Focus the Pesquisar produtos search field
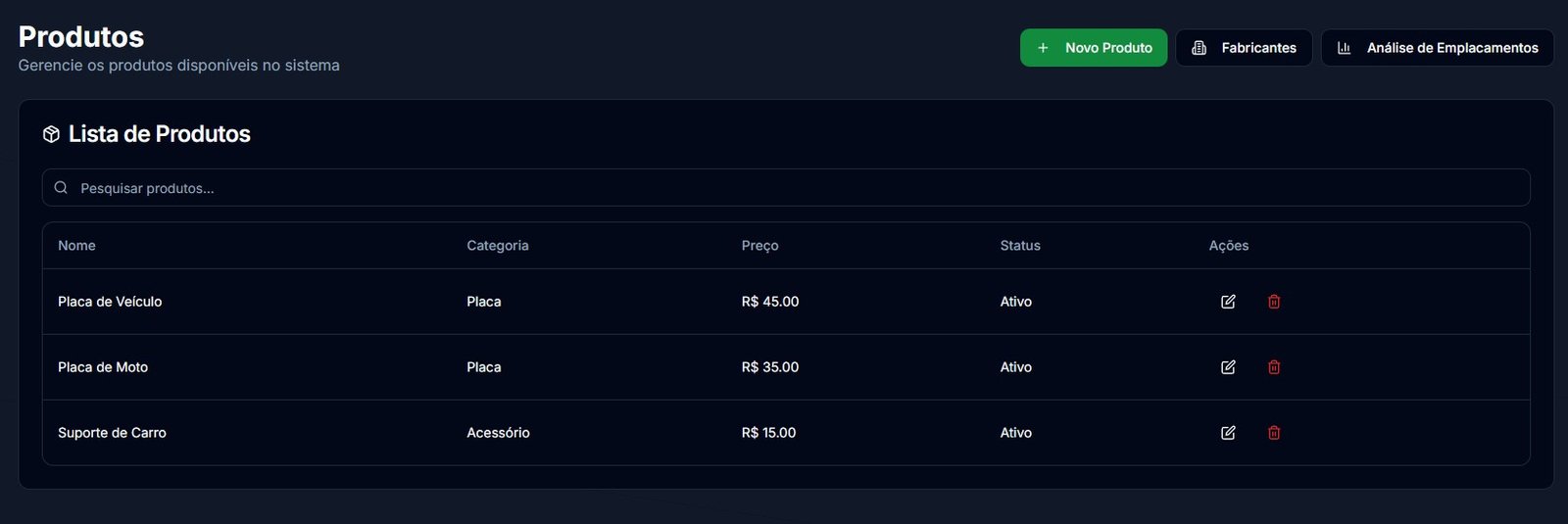The image size is (1568, 524). (x=784, y=188)
